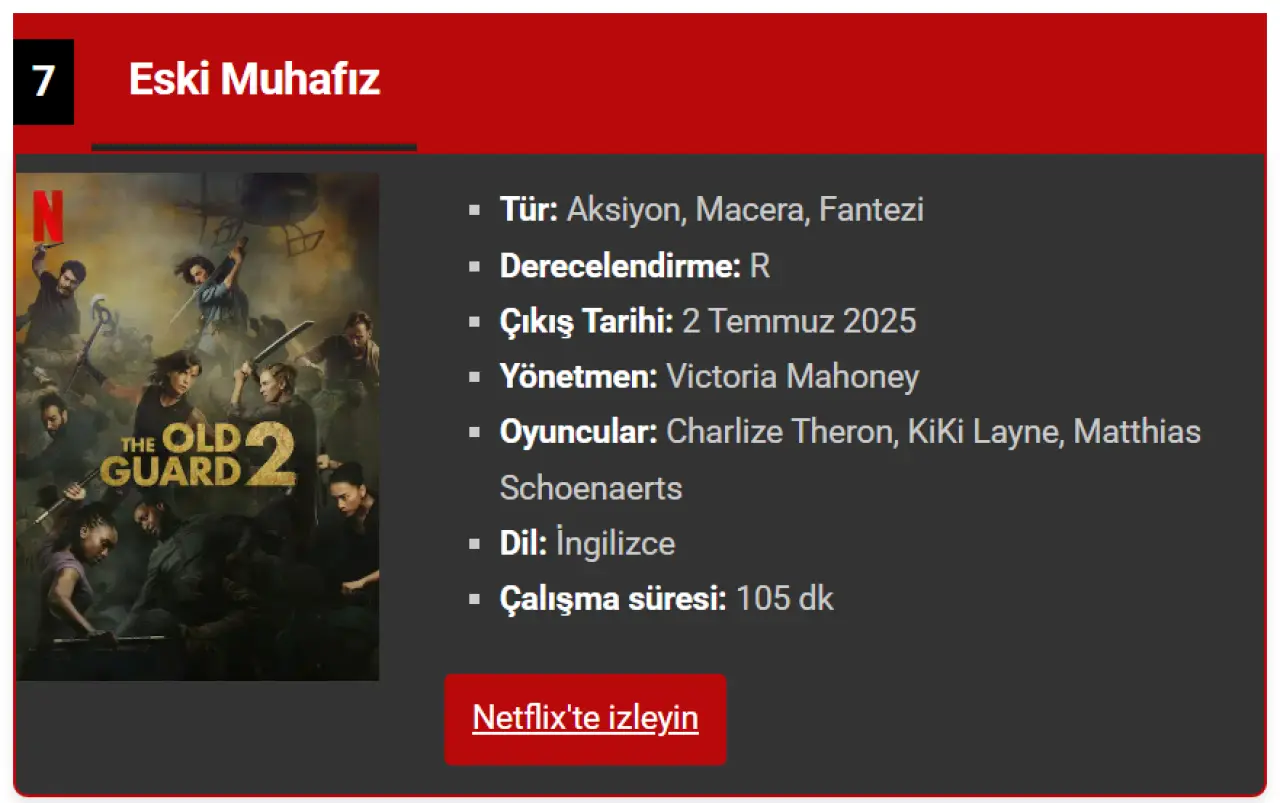
Task: Select the Çıkış Tarihi 2 Temmuz 2025 text
Action: coord(708,321)
